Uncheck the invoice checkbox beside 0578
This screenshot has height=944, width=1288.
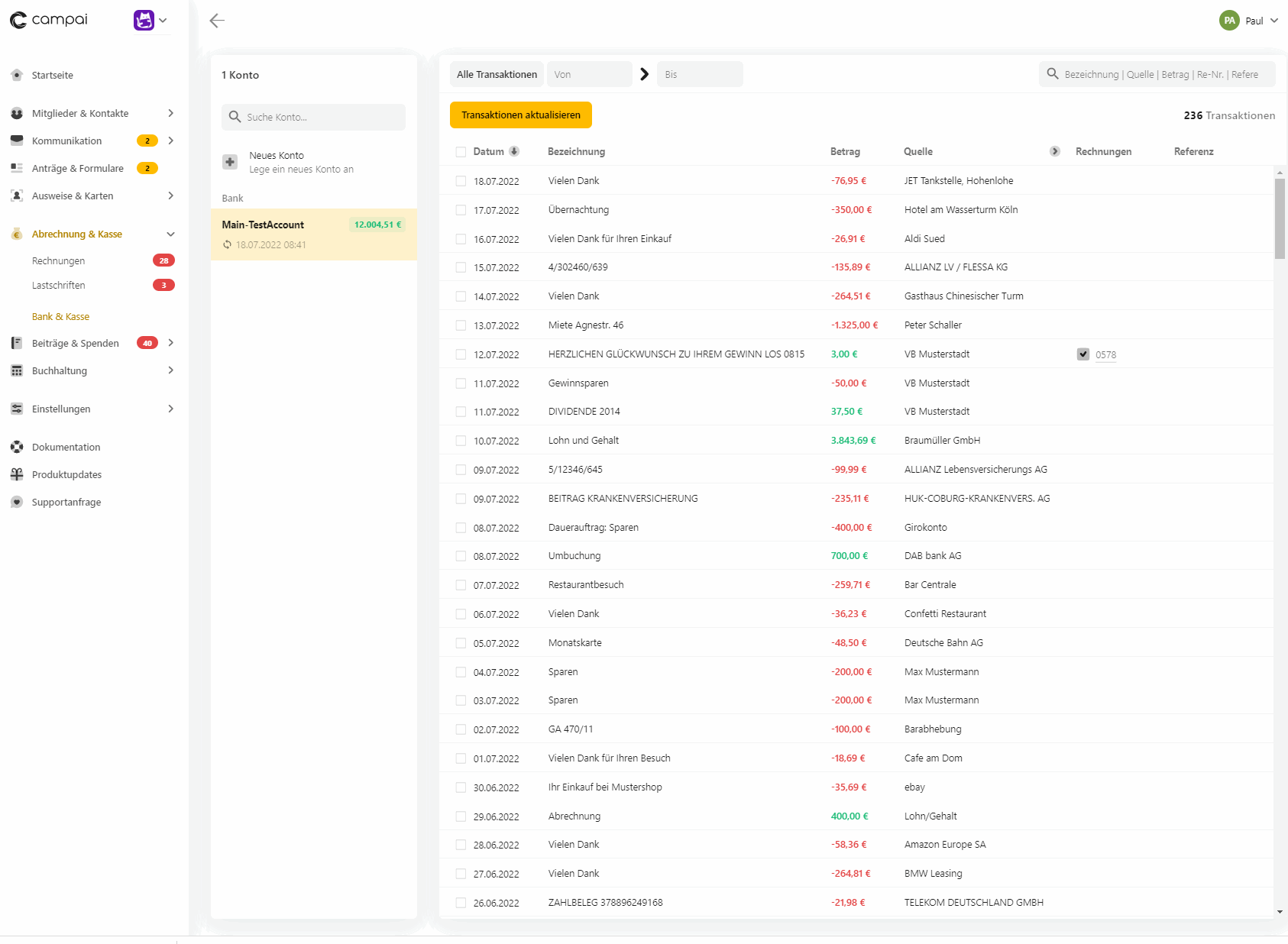pyautogui.click(x=1083, y=354)
